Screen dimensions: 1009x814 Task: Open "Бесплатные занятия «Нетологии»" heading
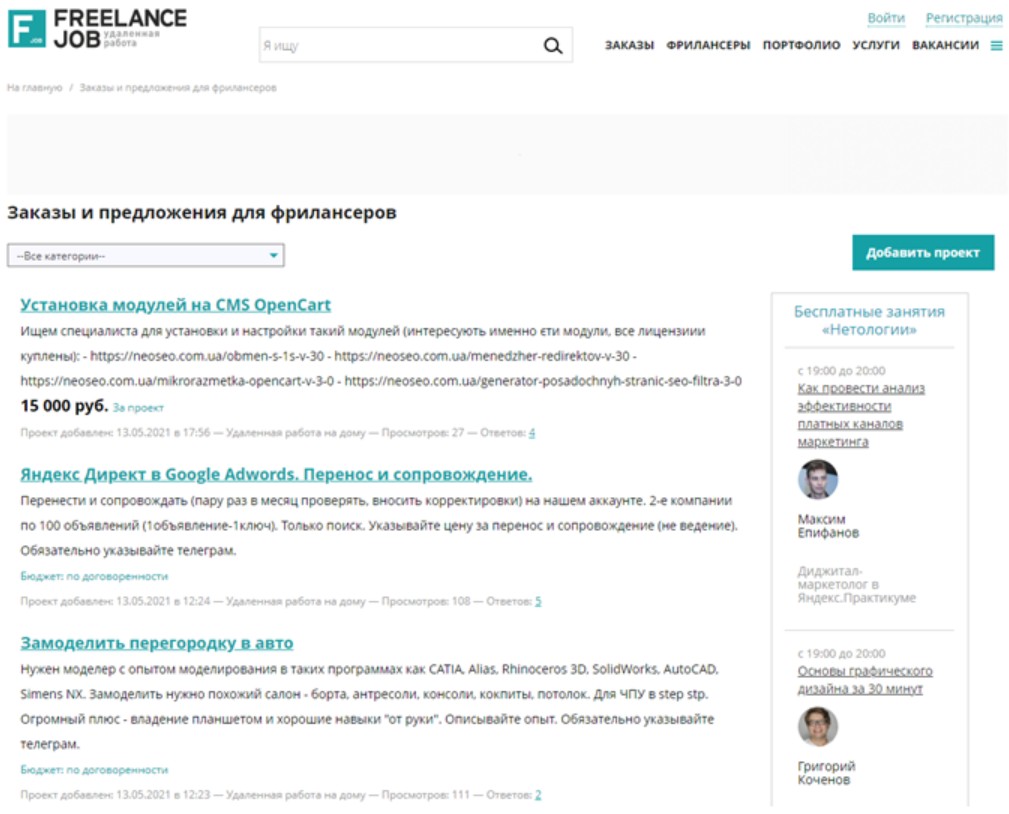pos(869,320)
